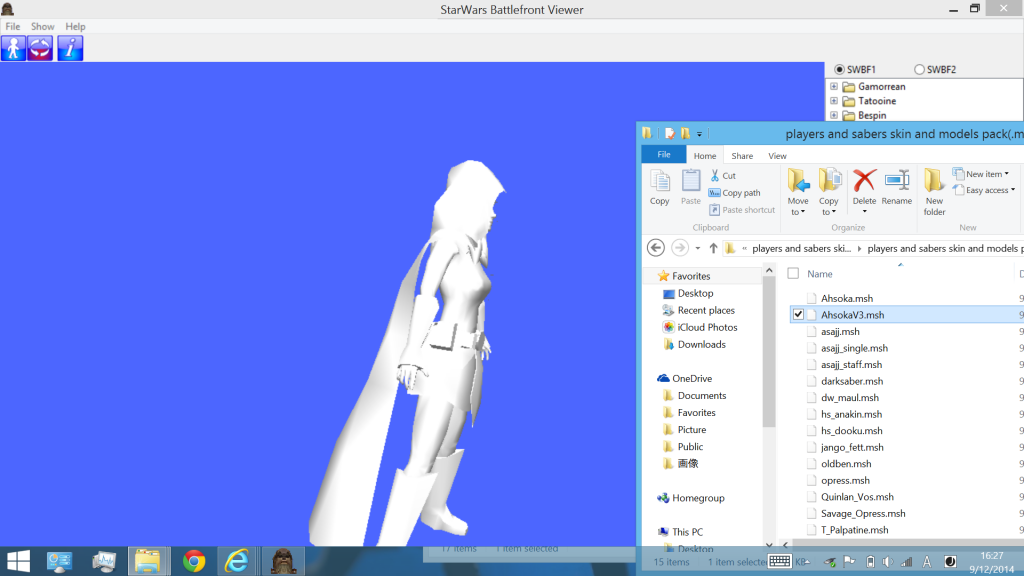Click the Up one level arrow
This screenshot has width=1024, height=576.
pos(713,248)
